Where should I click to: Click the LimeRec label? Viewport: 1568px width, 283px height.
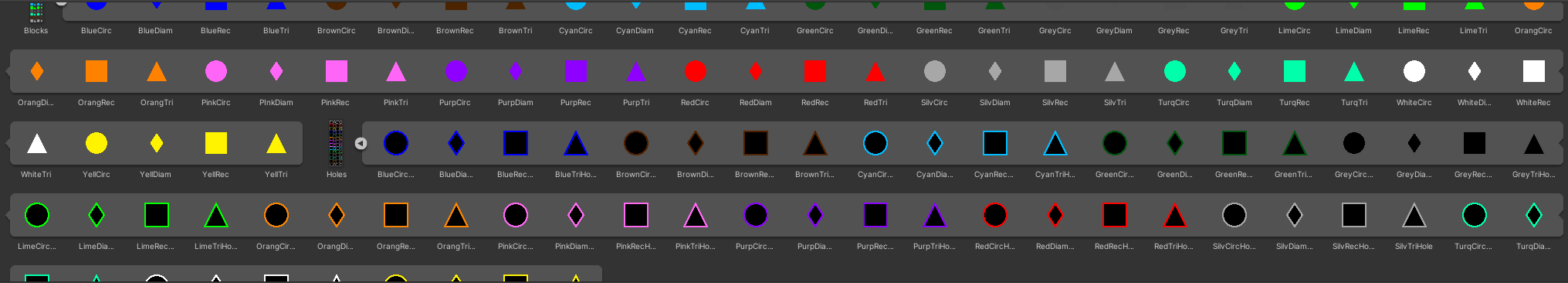point(1414,31)
